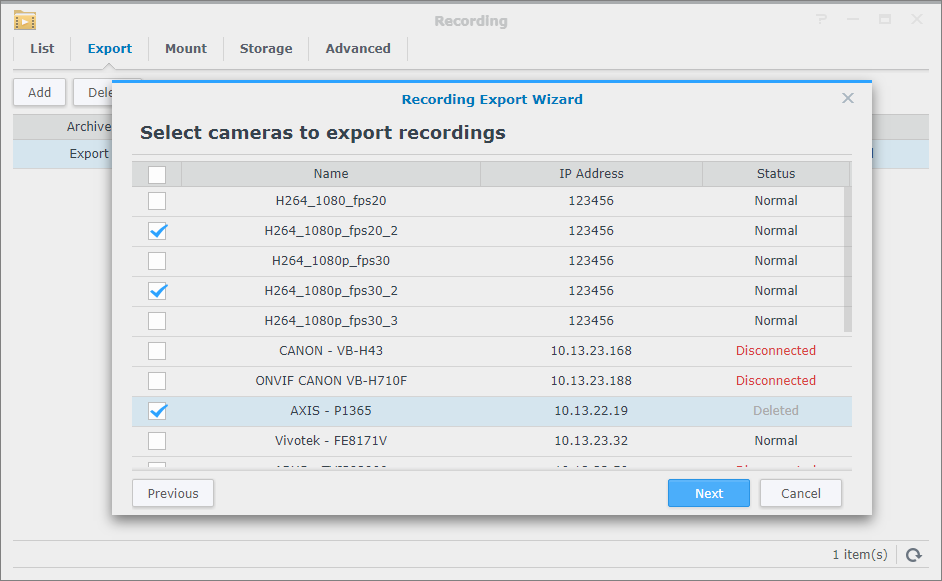
Task: Switch to the Storage tab
Action: click(x=266, y=48)
